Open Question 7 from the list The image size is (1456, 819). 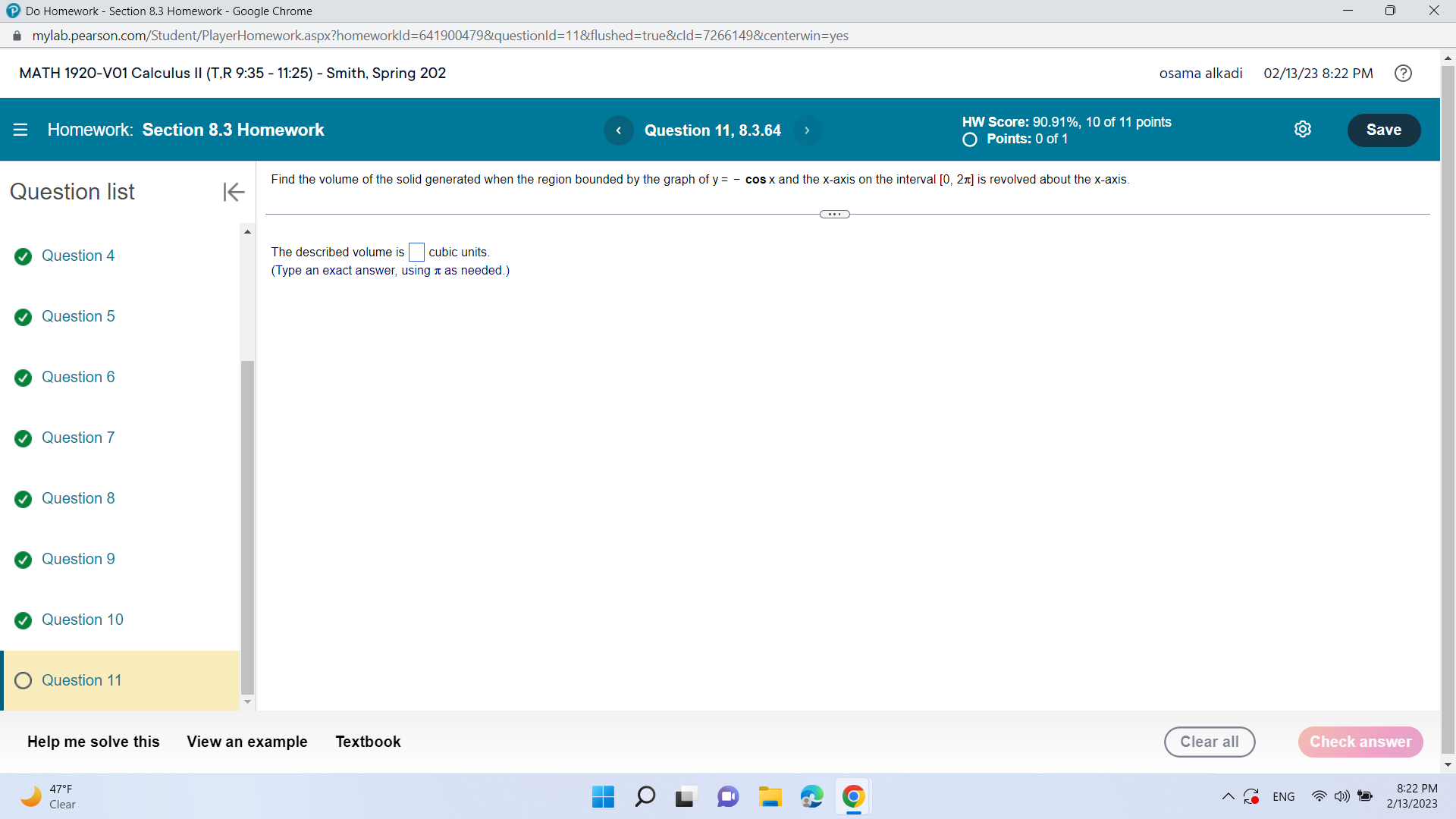[x=78, y=438]
